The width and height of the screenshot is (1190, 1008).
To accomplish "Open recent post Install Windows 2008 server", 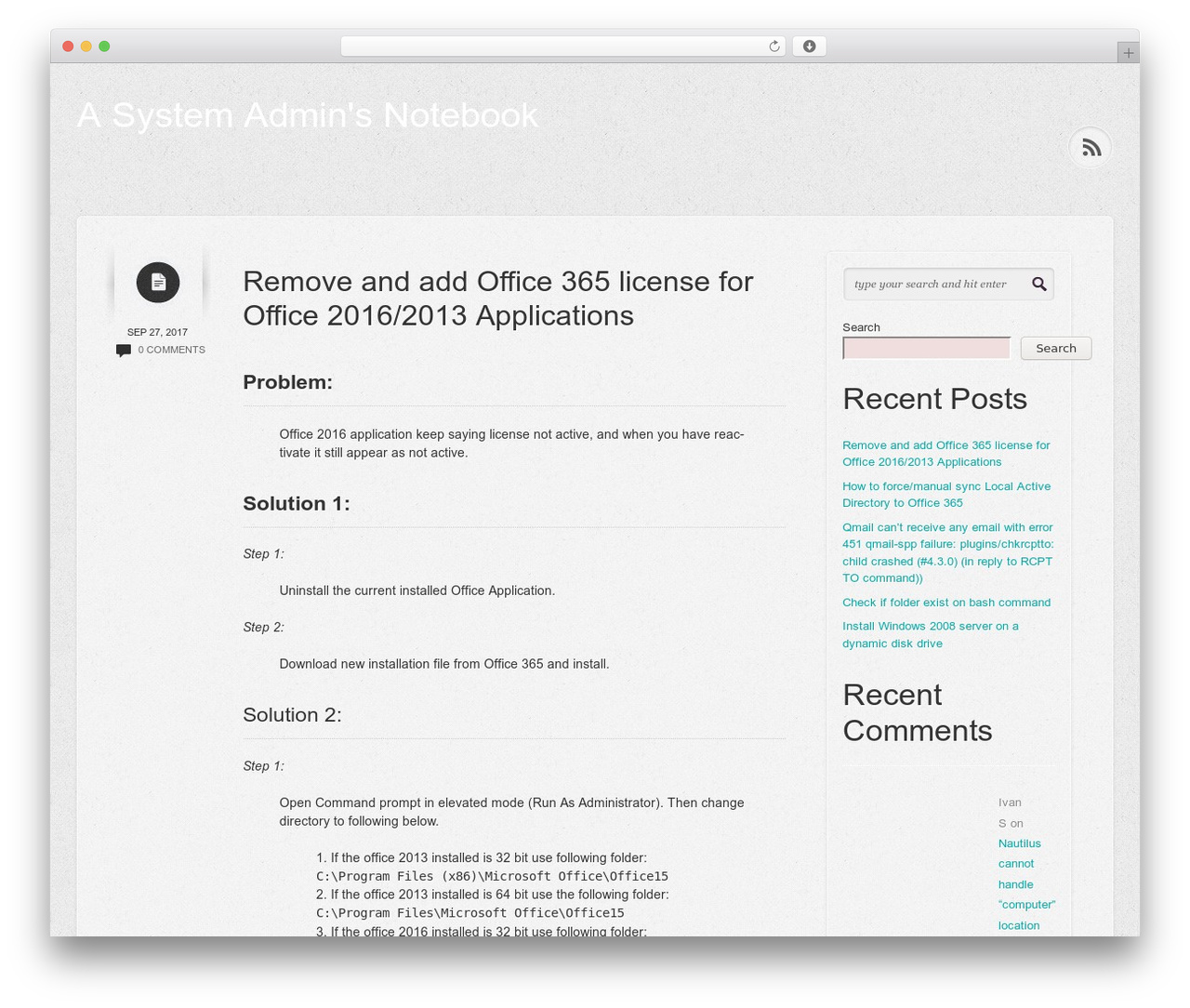I will pos(931,634).
